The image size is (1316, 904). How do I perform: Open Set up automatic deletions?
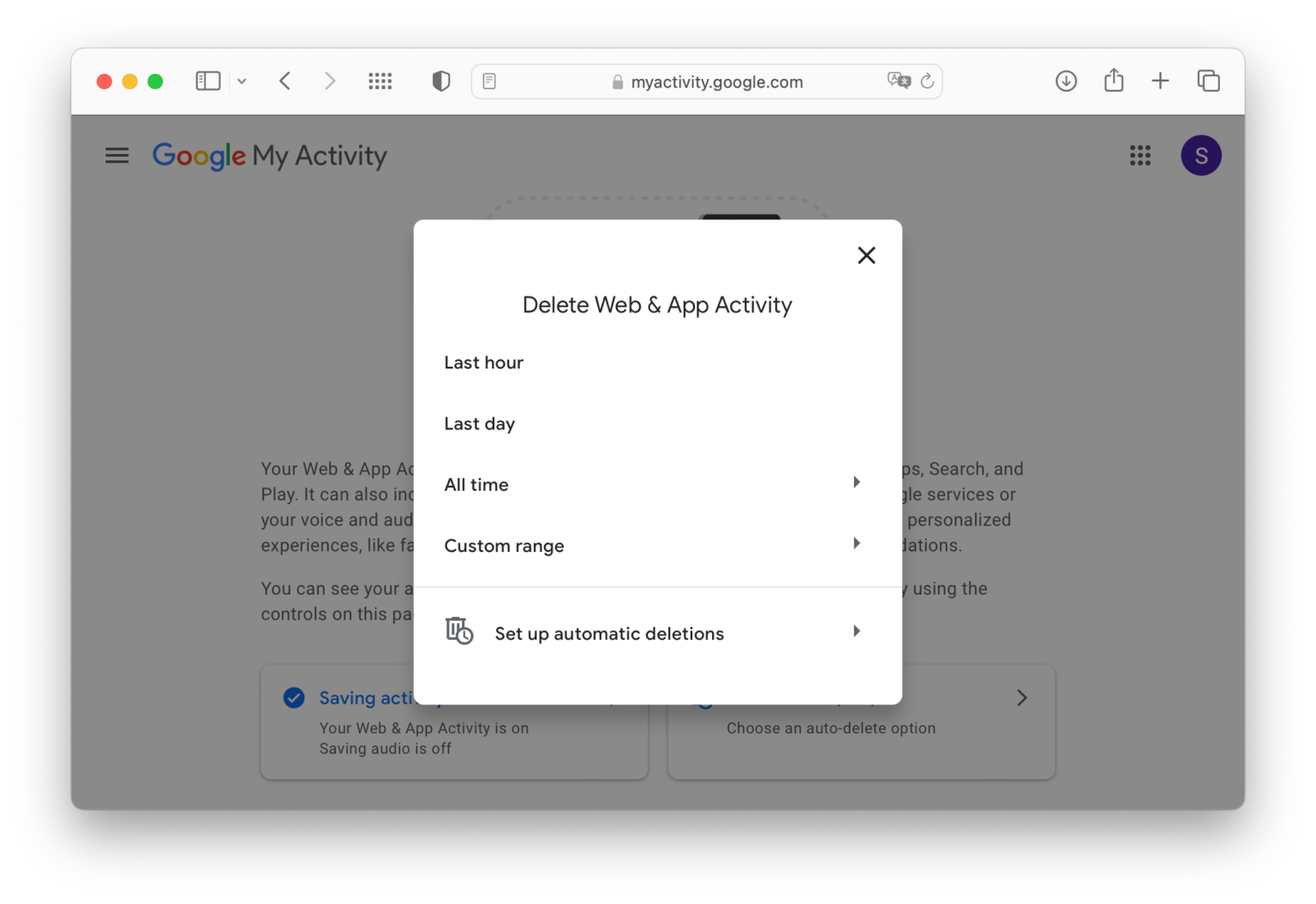coord(657,633)
